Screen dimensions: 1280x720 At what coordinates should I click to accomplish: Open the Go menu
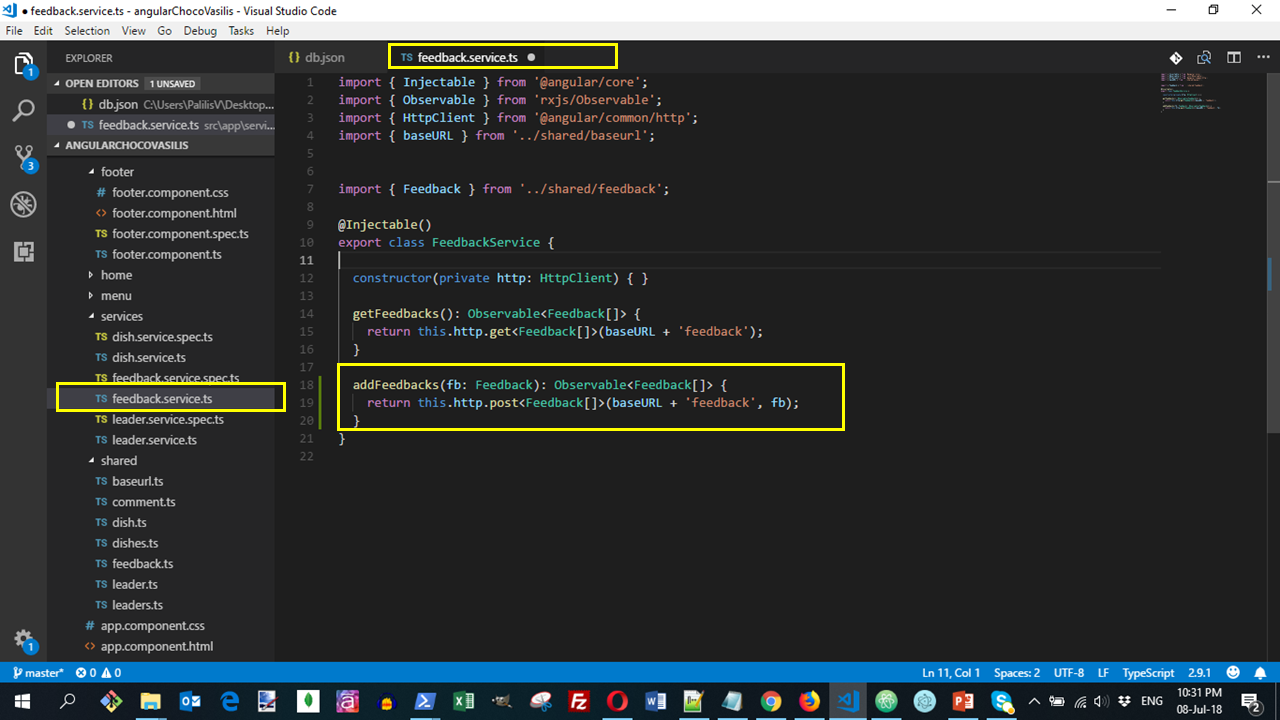[164, 31]
